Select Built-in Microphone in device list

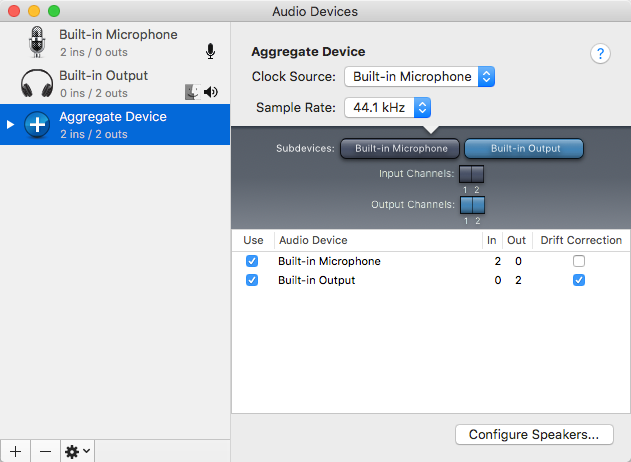pyautogui.click(x=115, y=42)
